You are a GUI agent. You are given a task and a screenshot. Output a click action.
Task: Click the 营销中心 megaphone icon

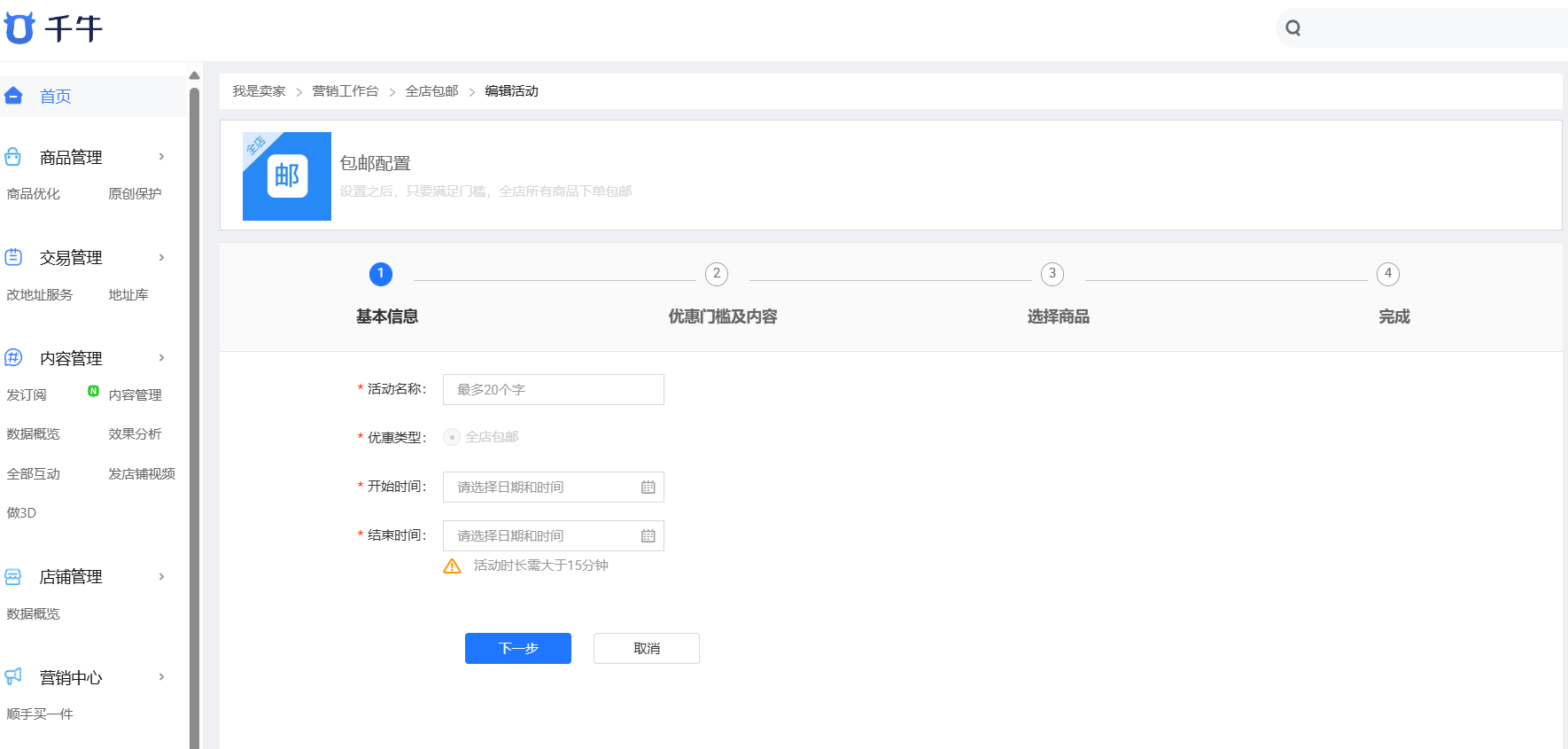pyautogui.click(x=13, y=676)
